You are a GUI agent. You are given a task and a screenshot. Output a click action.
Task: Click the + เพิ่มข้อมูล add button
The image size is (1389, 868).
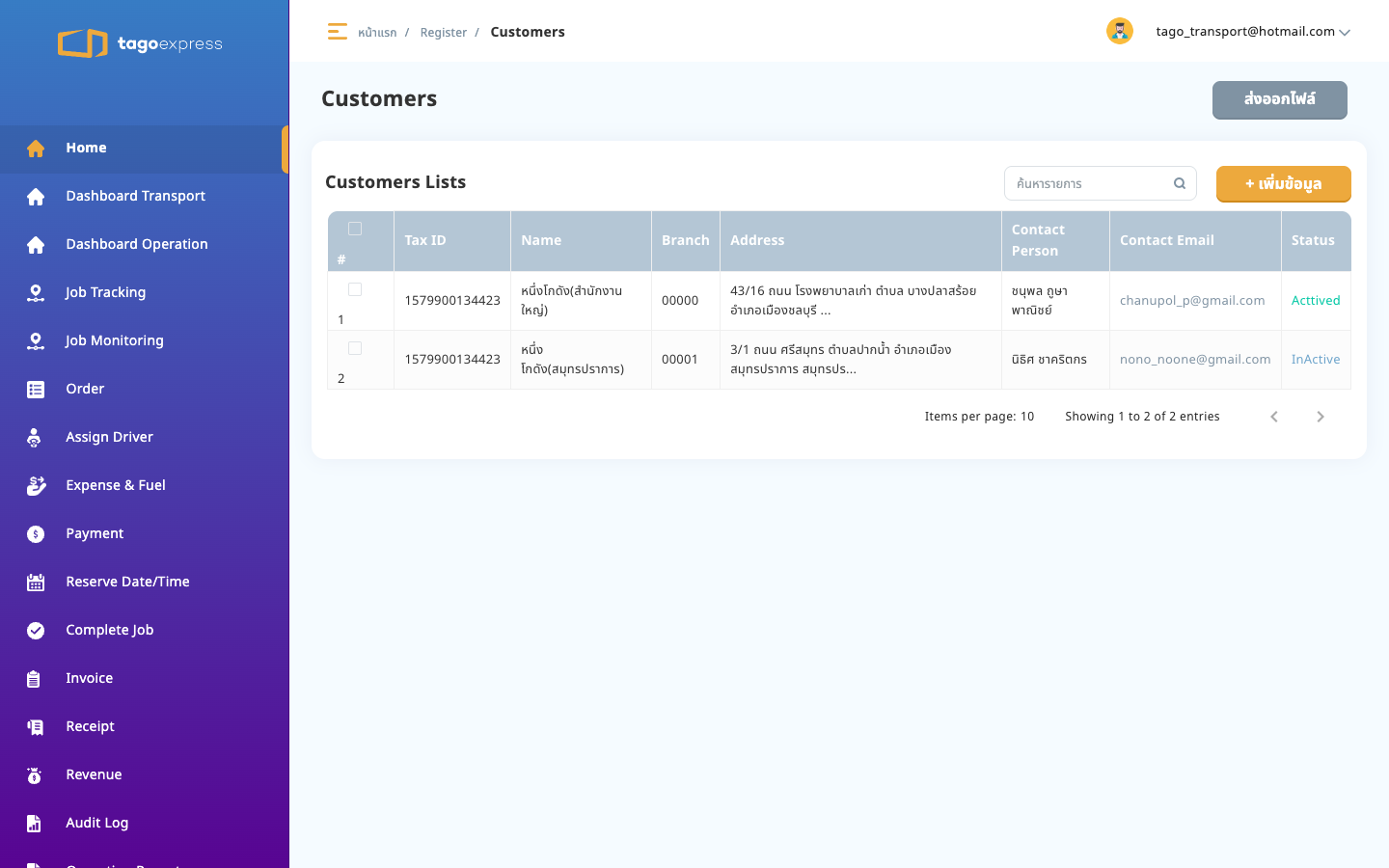(1283, 183)
